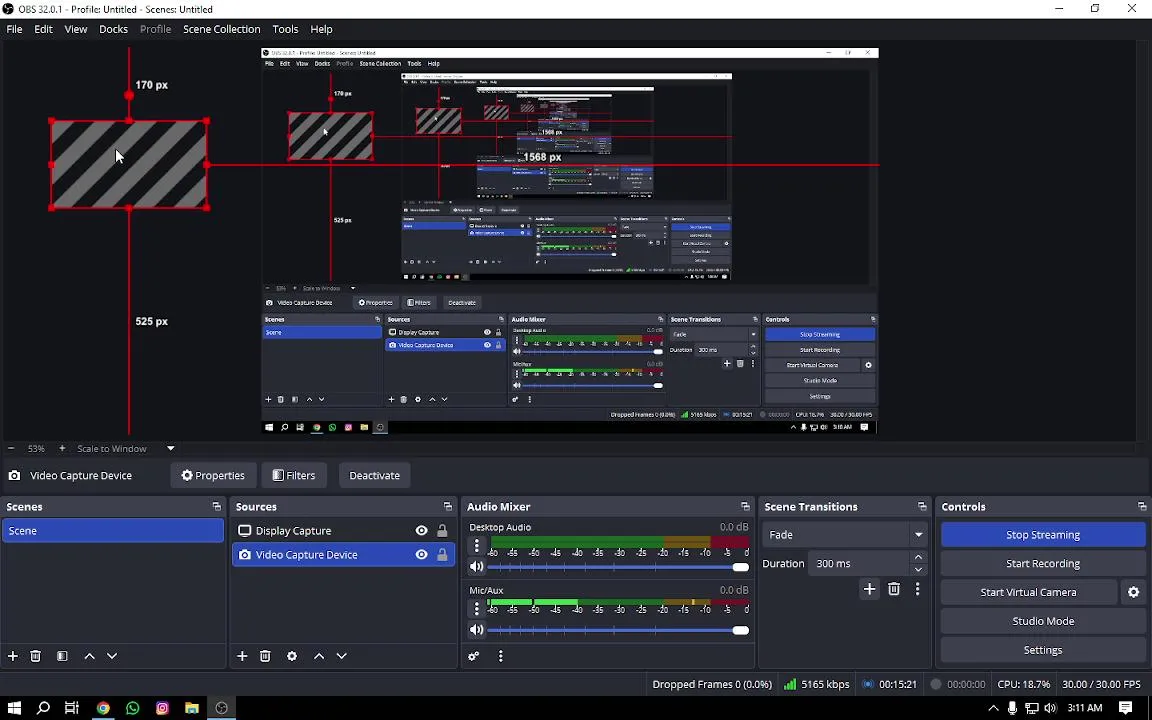
Task: Open File Explorer from the taskbar
Action: click(191, 708)
